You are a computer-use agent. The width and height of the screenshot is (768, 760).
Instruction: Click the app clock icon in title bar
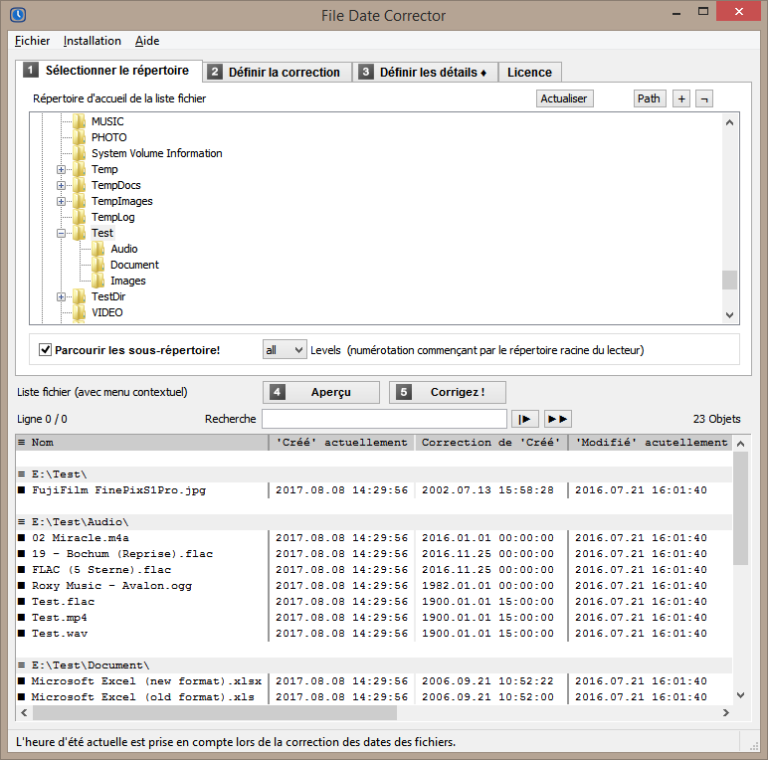coord(16,15)
